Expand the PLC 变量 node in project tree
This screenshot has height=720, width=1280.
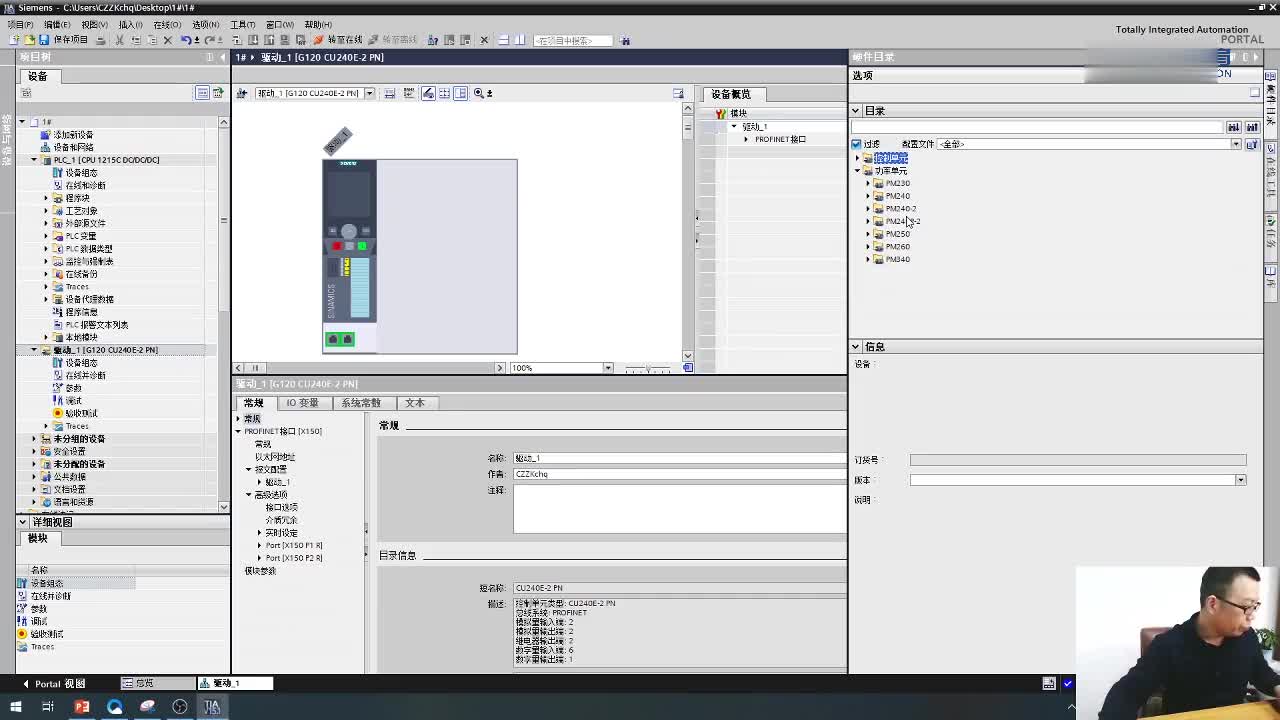tap(46, 236)
